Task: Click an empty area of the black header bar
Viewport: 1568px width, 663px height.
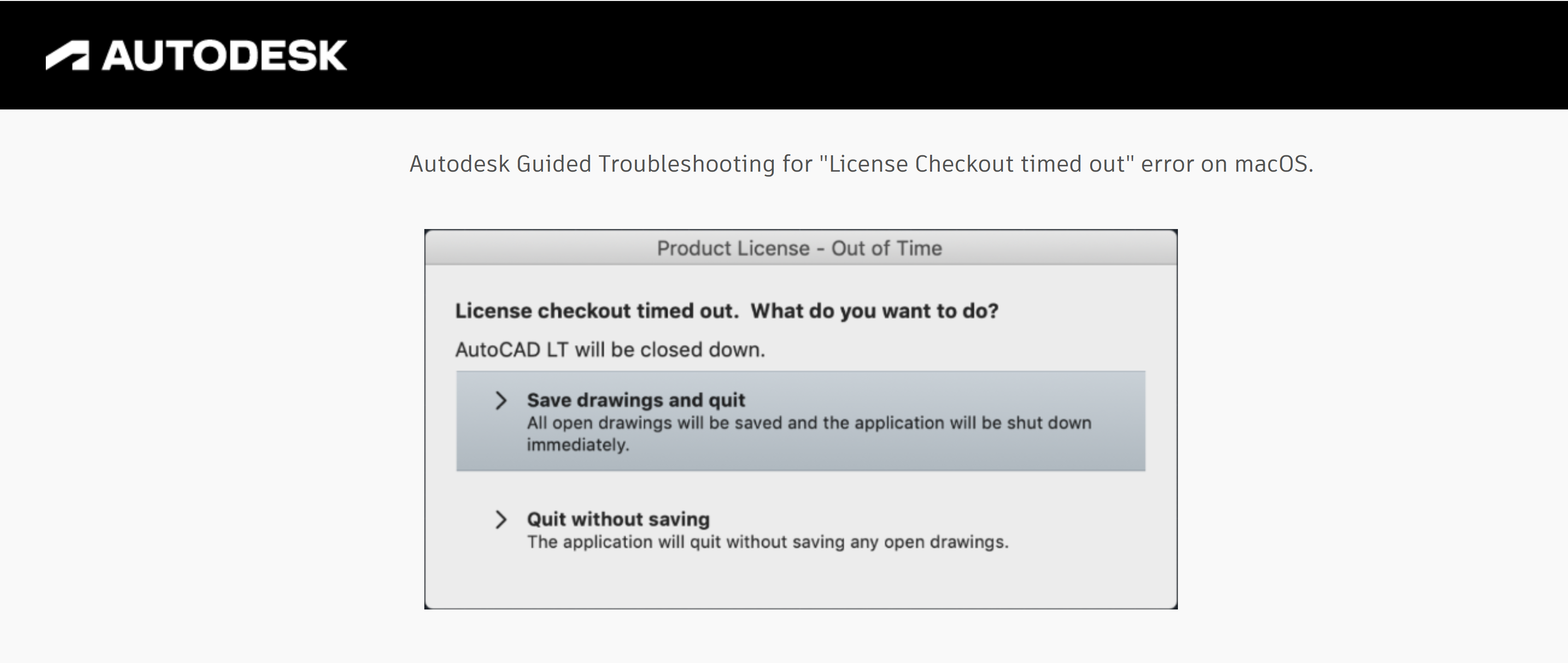Action: click(913, 55)
